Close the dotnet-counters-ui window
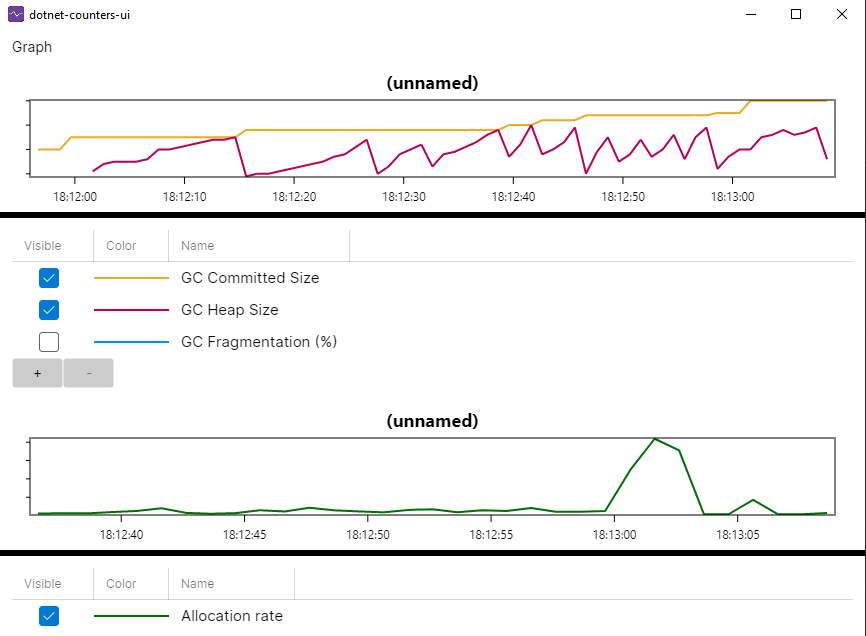The image size is (866, 636). tap(842, 14)
